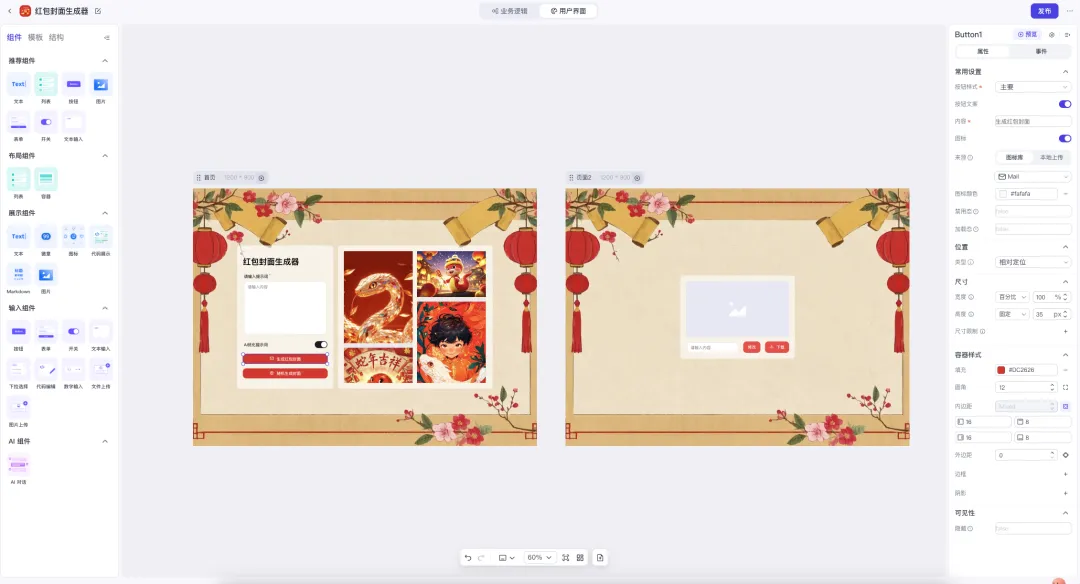
Task: Toggle the mixed padding button for 内边距
Action: (x=1066, y=406)
